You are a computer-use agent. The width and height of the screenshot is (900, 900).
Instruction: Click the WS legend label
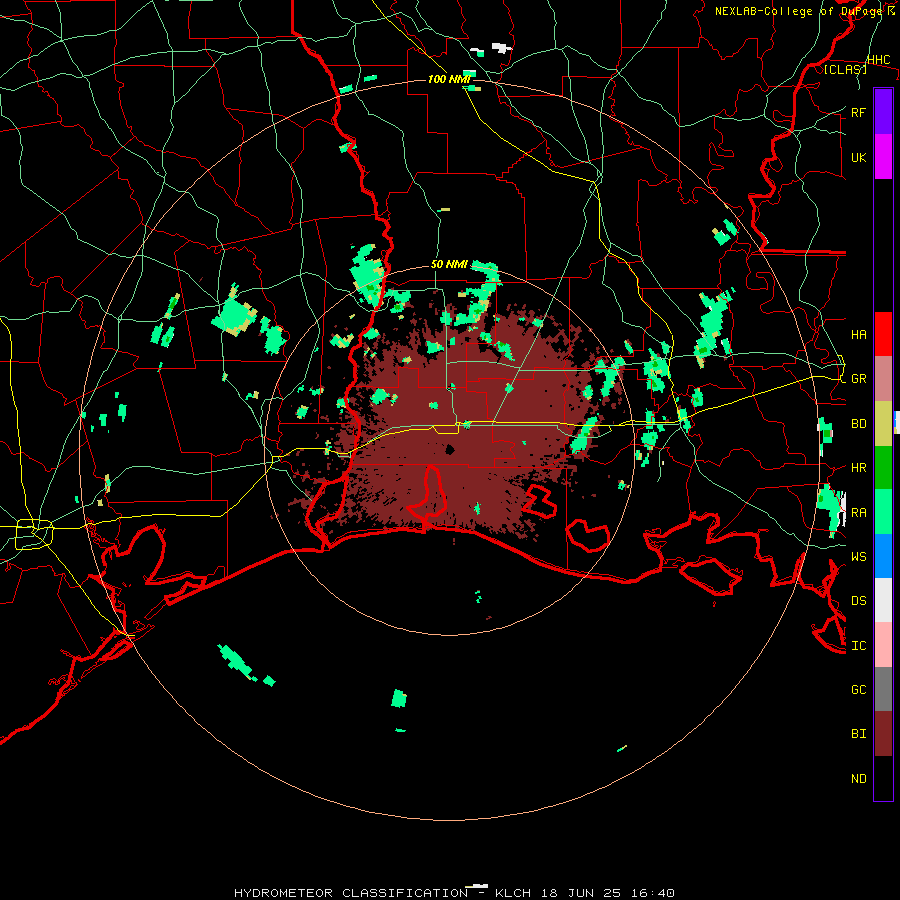859,557
